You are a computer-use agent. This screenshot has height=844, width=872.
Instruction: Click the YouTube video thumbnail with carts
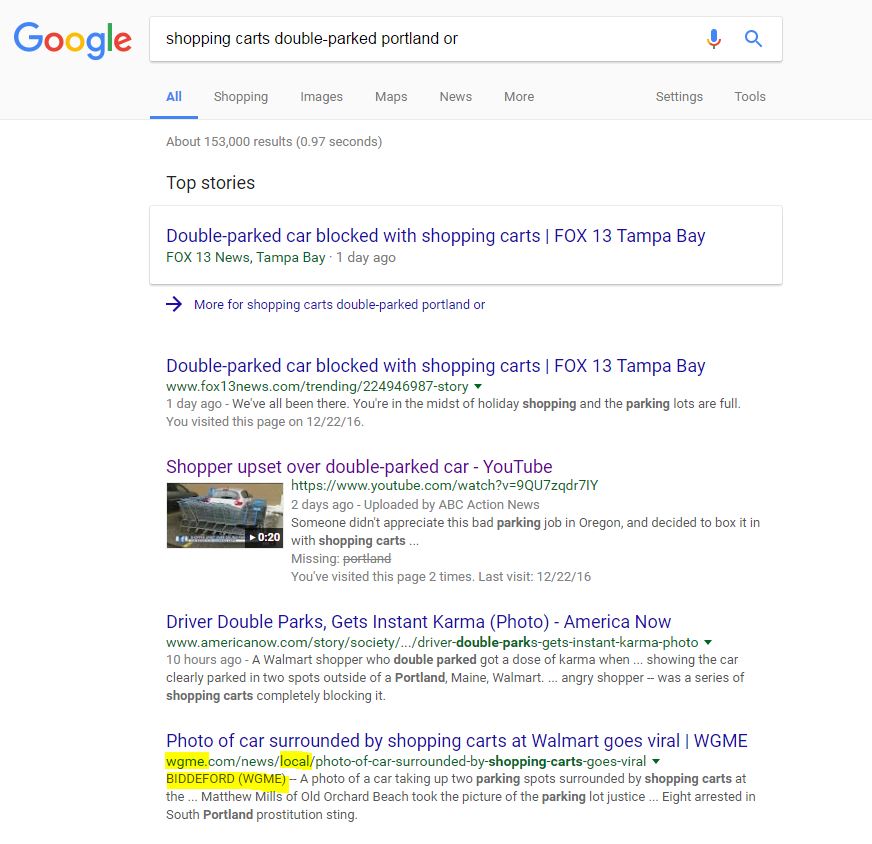pyautogui.click(x=225, y=515)
